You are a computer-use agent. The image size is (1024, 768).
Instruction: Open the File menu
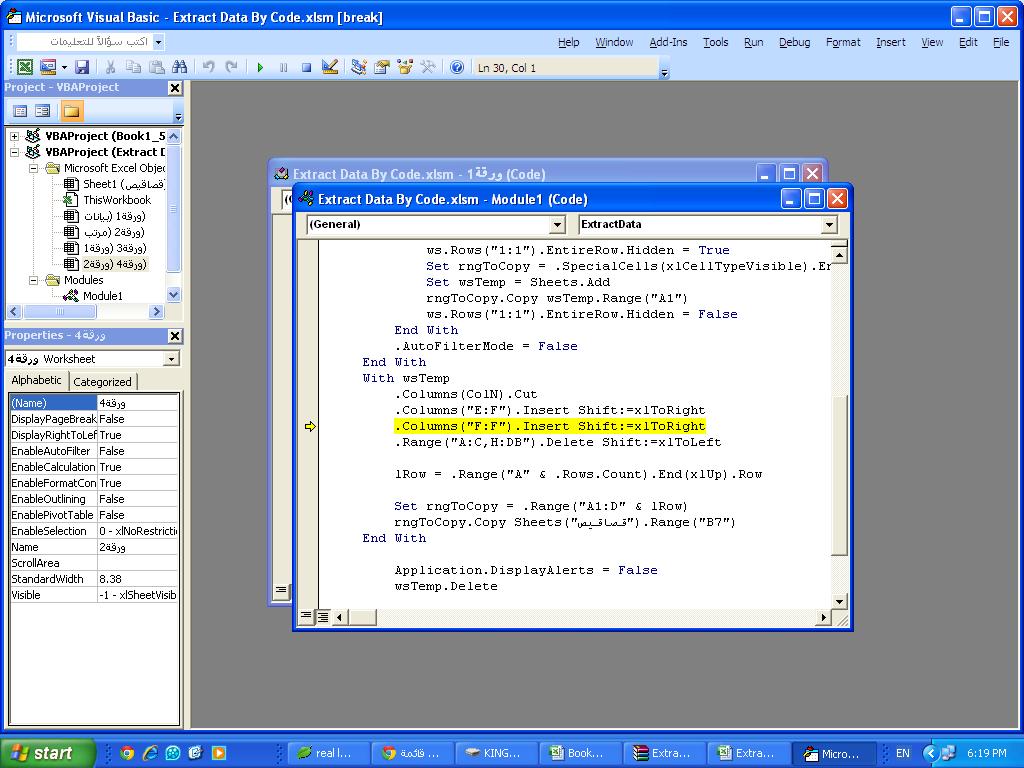coord(1000,42)
